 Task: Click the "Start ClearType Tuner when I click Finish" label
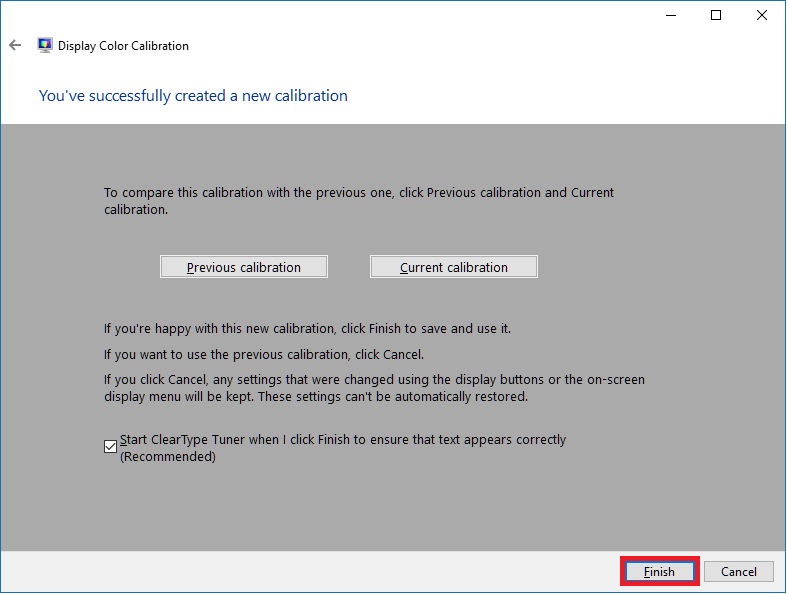pos(343,448)
